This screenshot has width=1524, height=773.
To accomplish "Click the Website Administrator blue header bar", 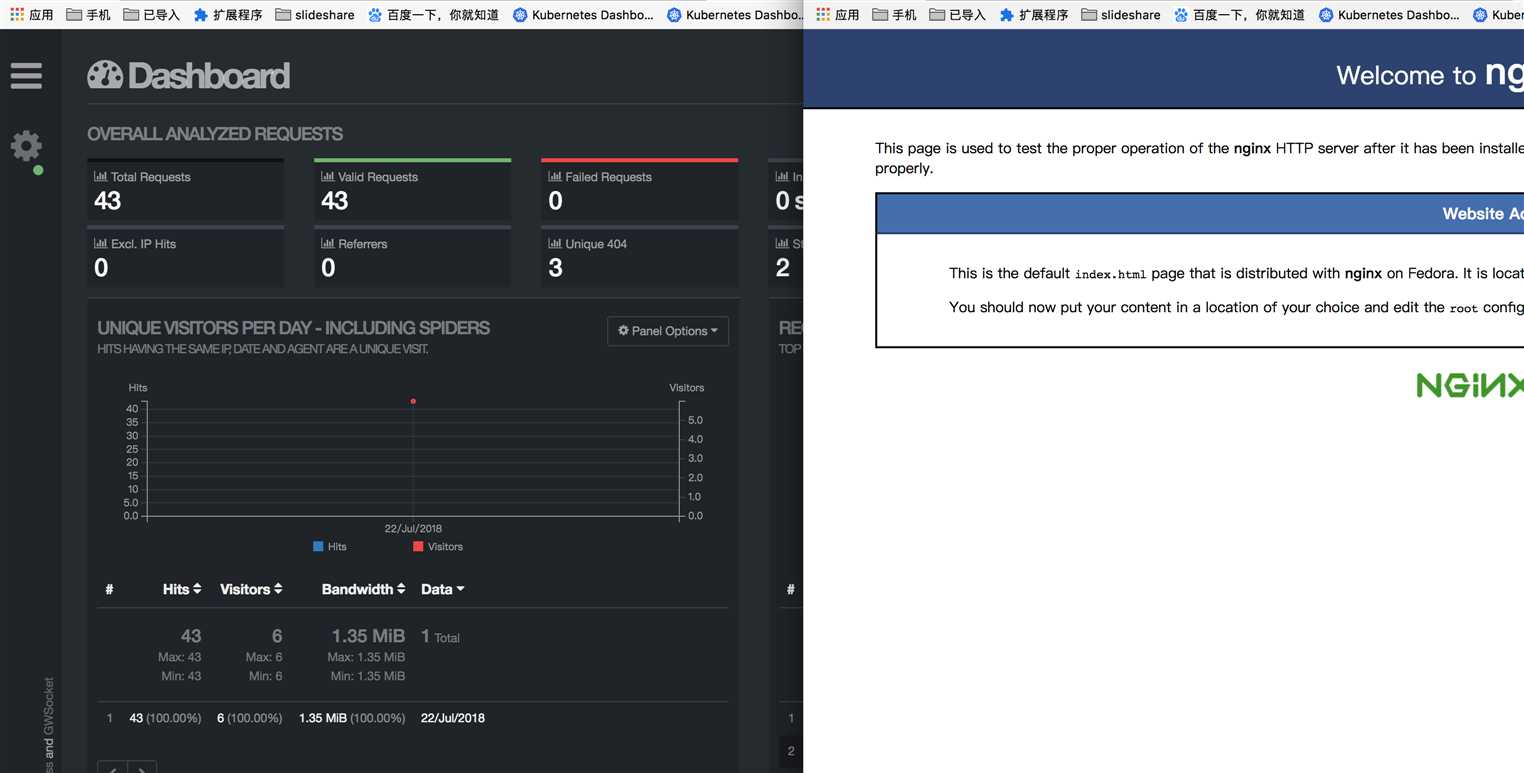I will pos(1200,214).
